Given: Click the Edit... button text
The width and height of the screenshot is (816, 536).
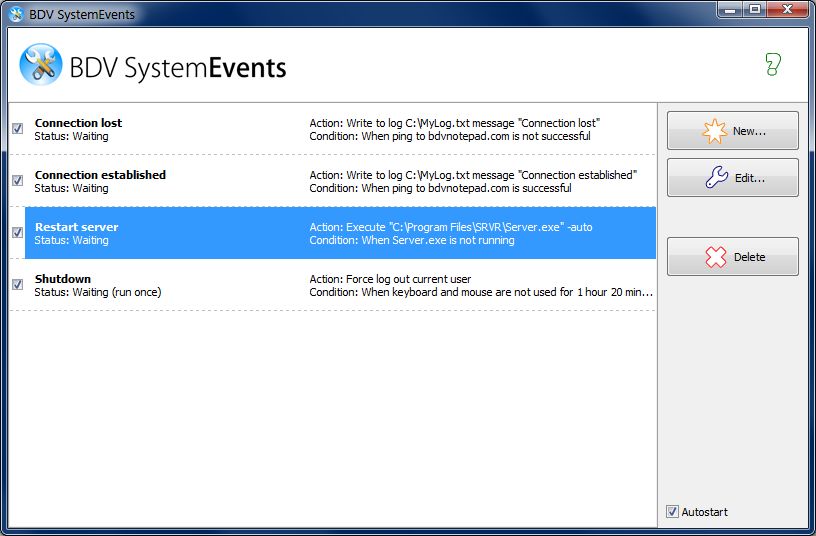Looking at the screenshot, I should tap(750, 178).
